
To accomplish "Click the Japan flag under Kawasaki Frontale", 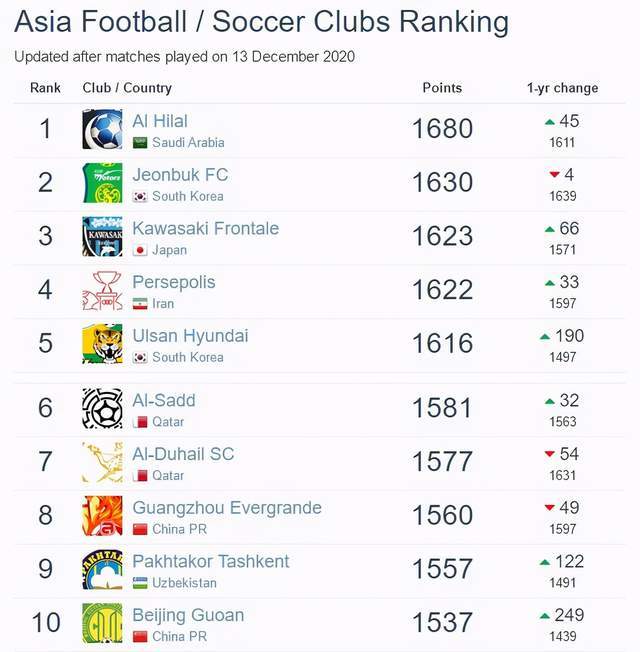I will pyautogui.click(x=140, y=250).
